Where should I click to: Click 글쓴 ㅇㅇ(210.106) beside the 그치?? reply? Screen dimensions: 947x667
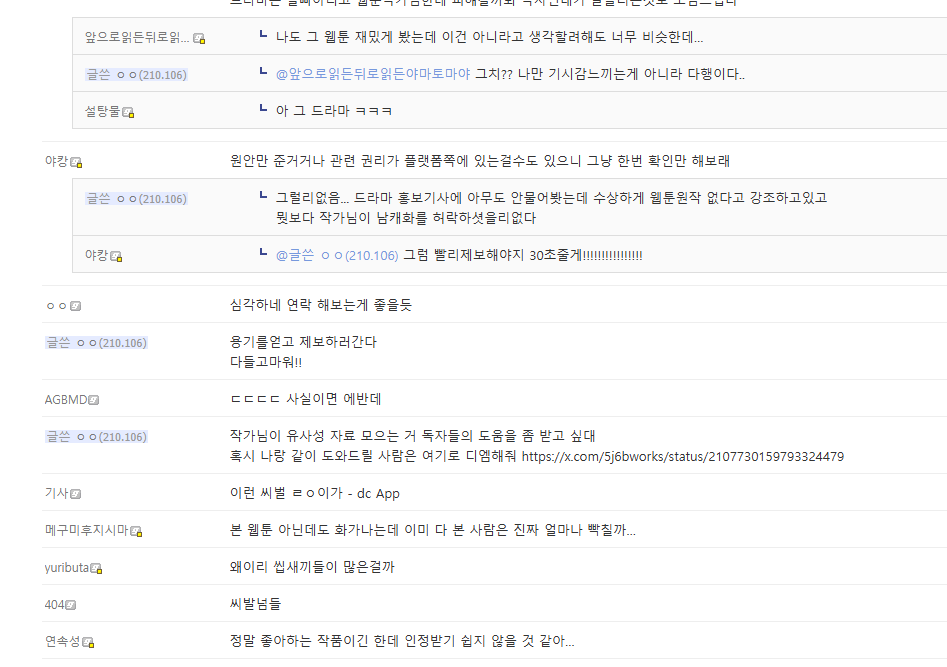coord(136,75)
